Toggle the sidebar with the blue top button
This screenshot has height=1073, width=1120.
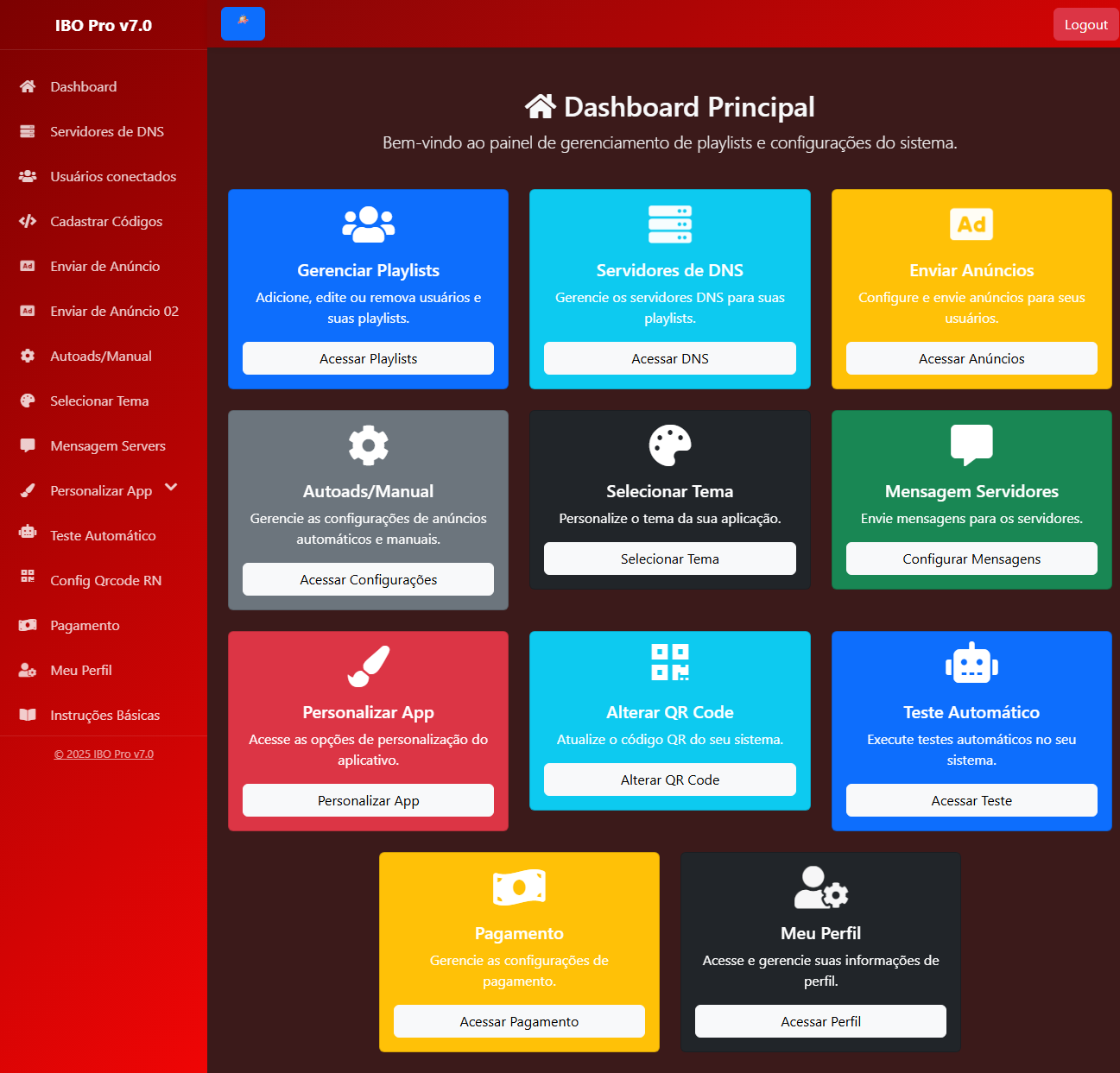pos(243,23)
